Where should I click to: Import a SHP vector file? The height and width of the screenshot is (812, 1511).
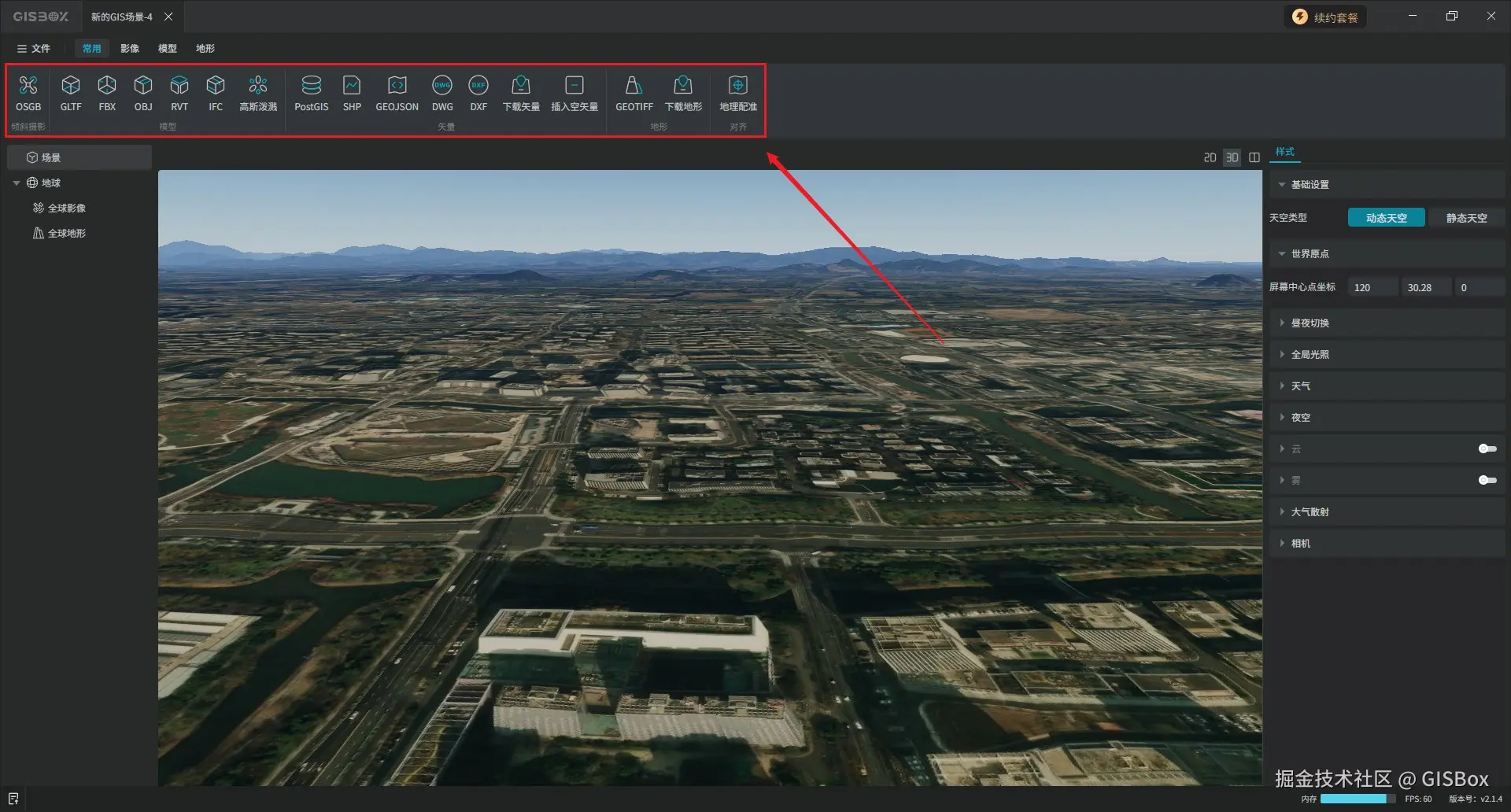pyautogui.click(x=352, y=93)
